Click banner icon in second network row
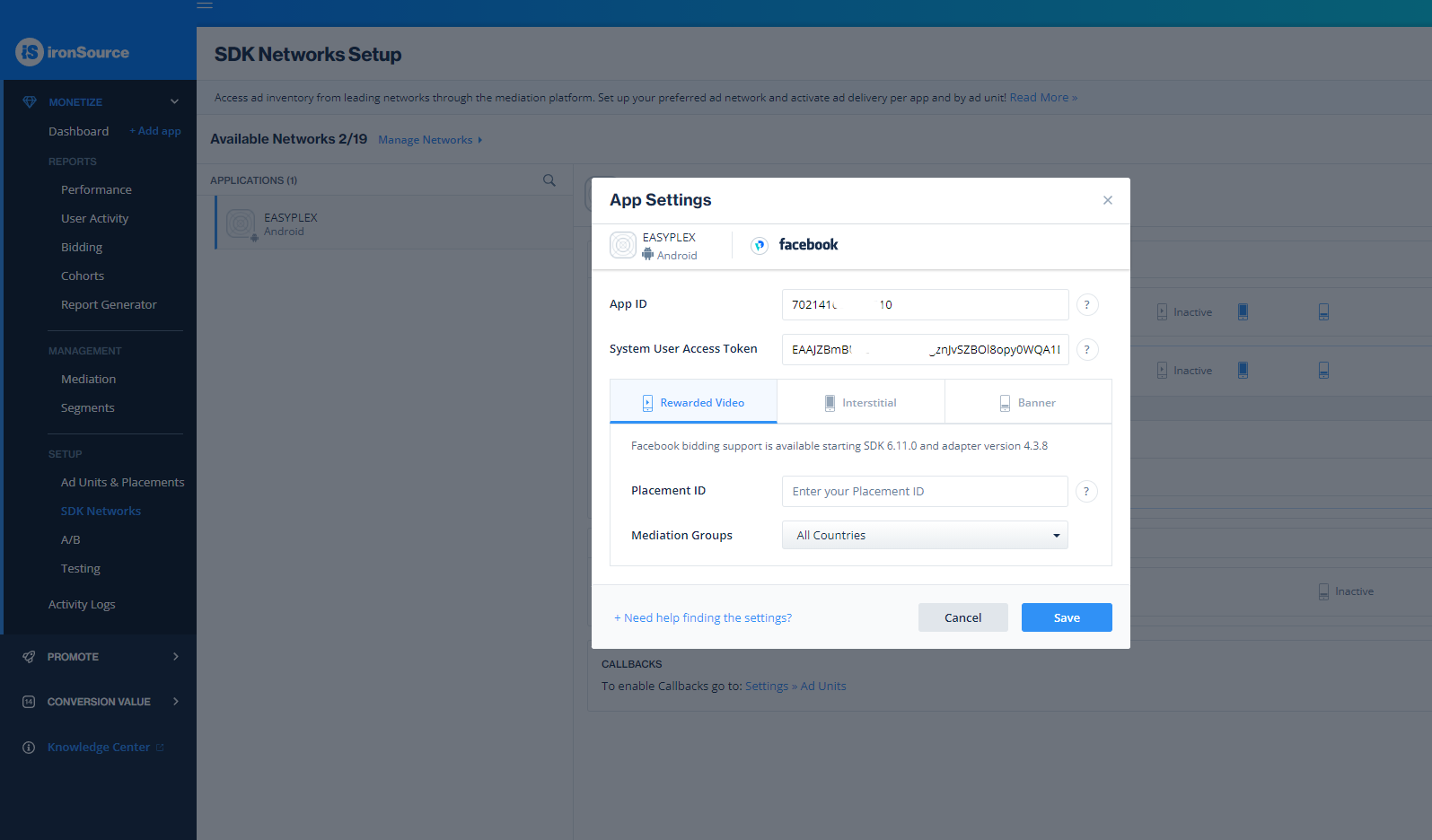1432x840 pixels. [x=1323, y=370]
